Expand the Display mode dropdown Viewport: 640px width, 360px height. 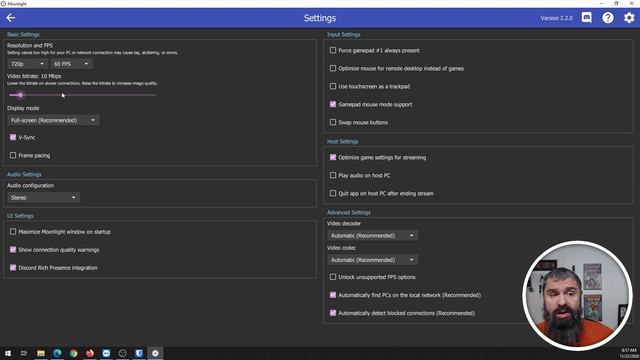[x=53, y=120]
